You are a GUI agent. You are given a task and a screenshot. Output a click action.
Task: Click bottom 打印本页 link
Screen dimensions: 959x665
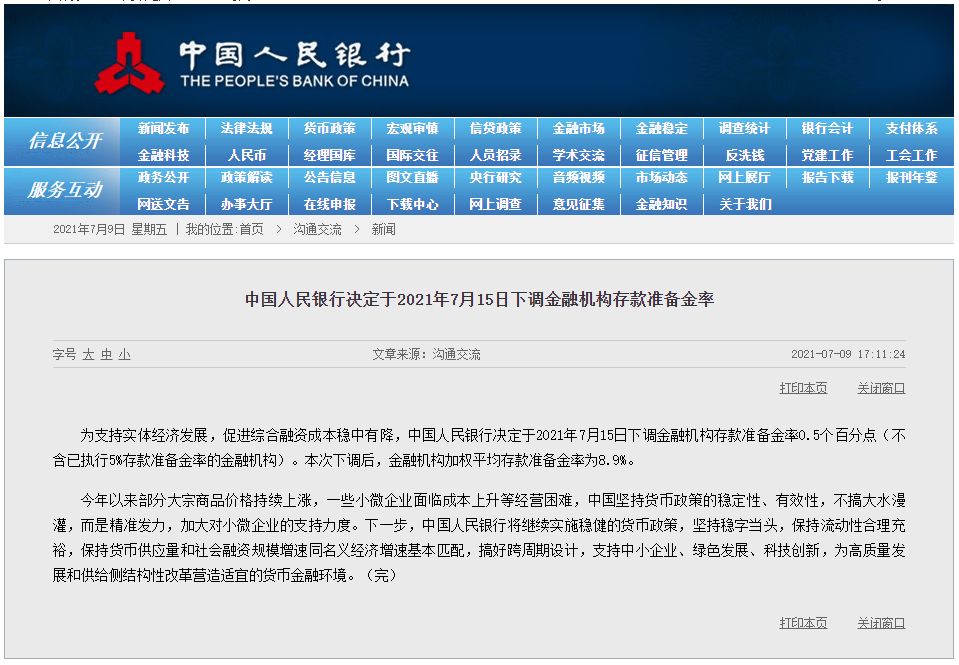[x=803, y=623]
